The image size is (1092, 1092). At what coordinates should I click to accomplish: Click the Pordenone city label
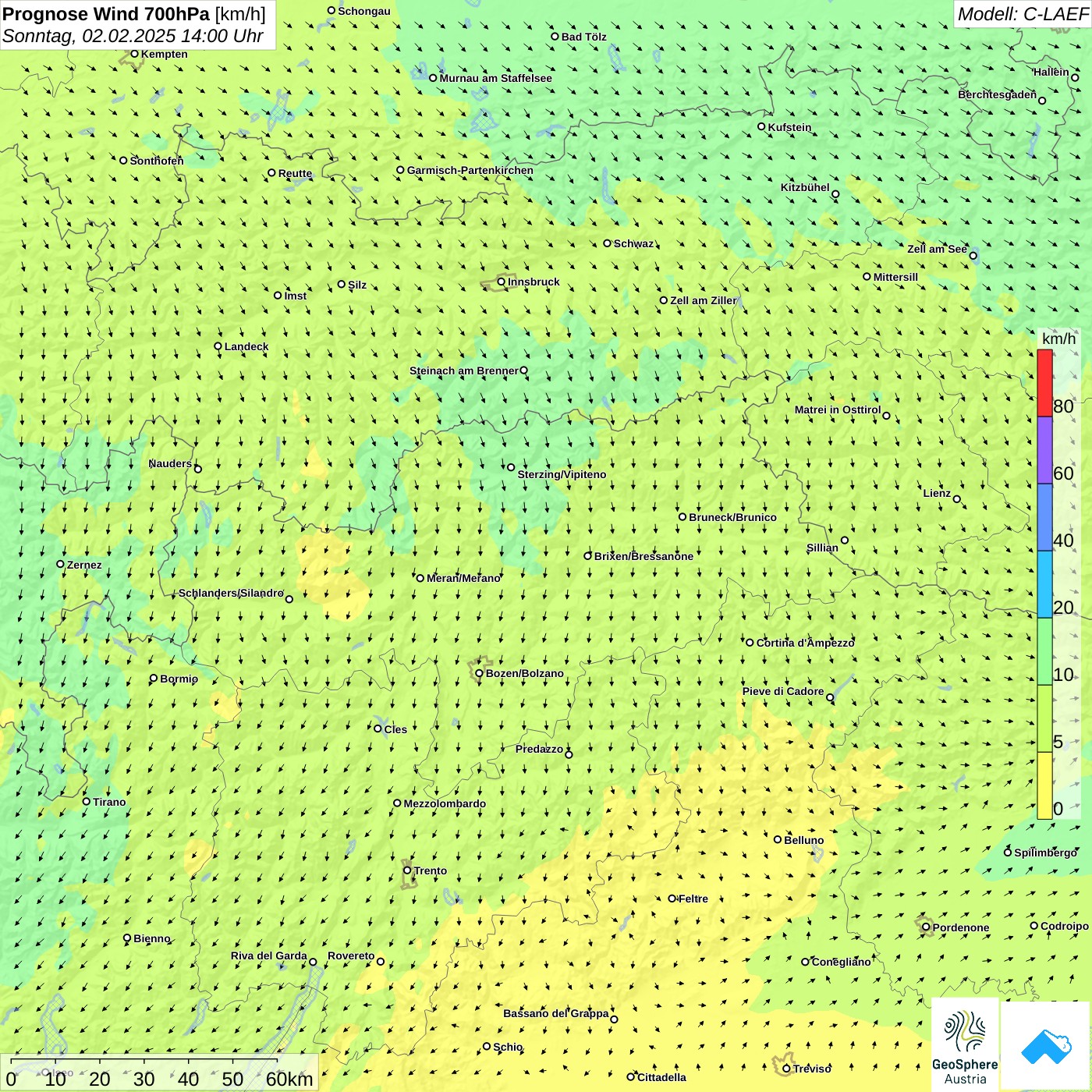point(961,927)
